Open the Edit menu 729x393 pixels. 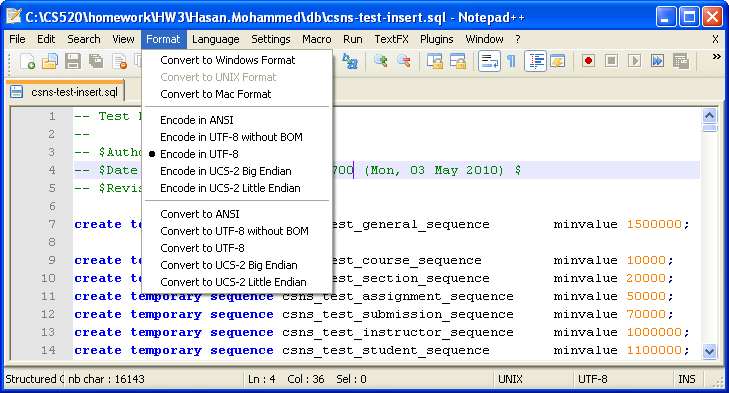[46, 39]
